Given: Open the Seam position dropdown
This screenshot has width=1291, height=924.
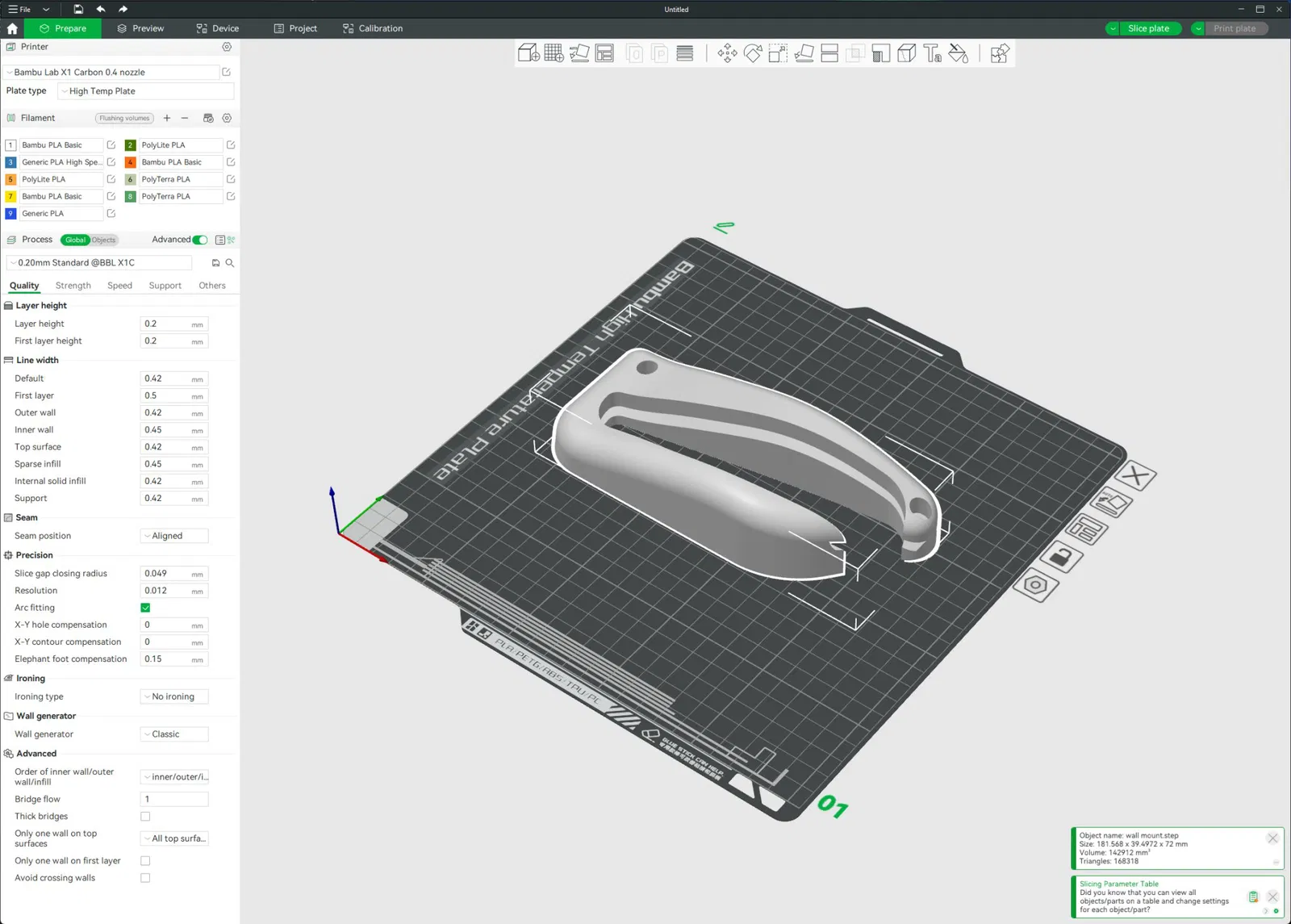Looking at the screenshot, I should 174,536.
